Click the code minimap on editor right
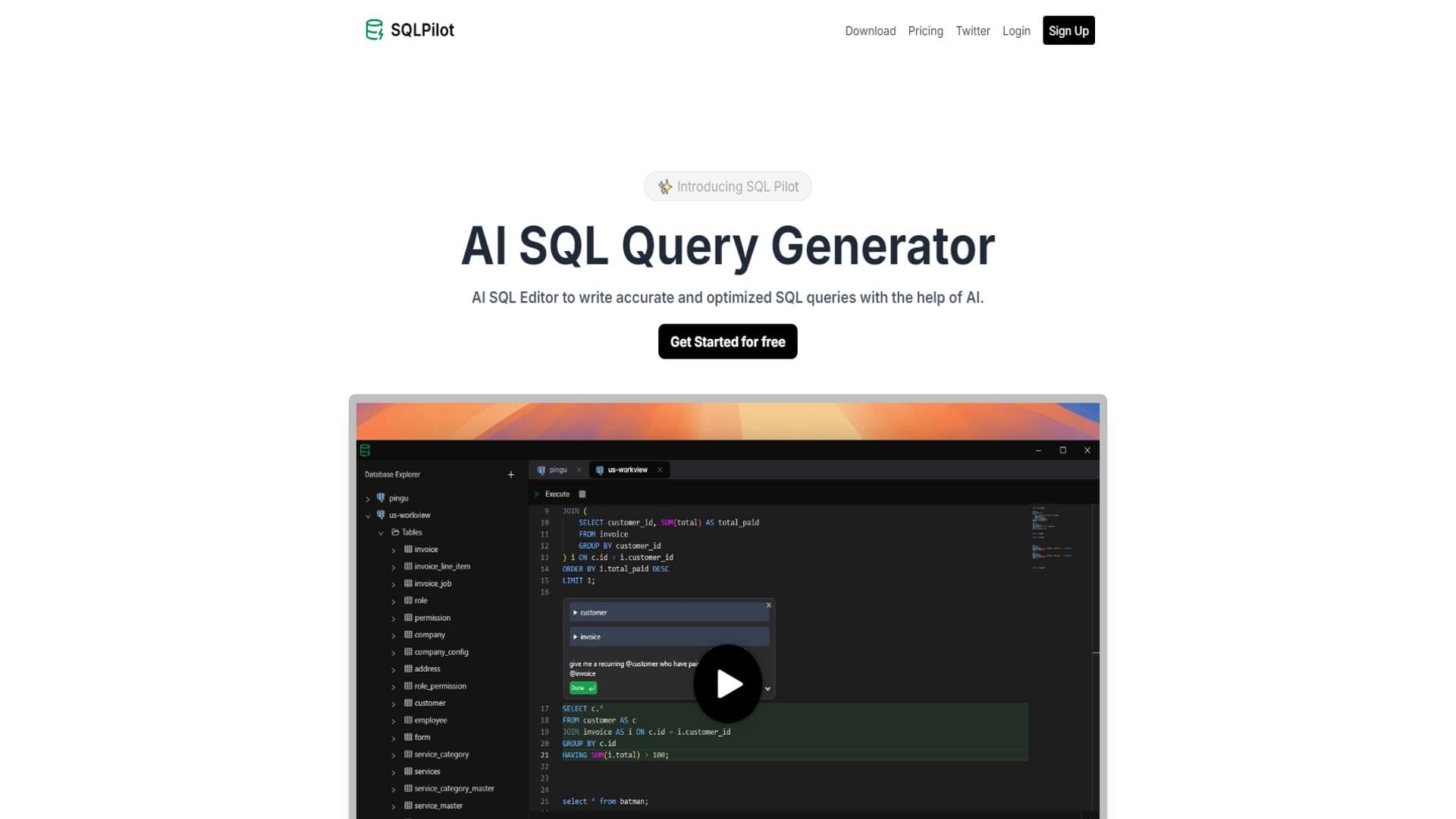Viewport: 1456px width, 819px height. coord(1052,537)
